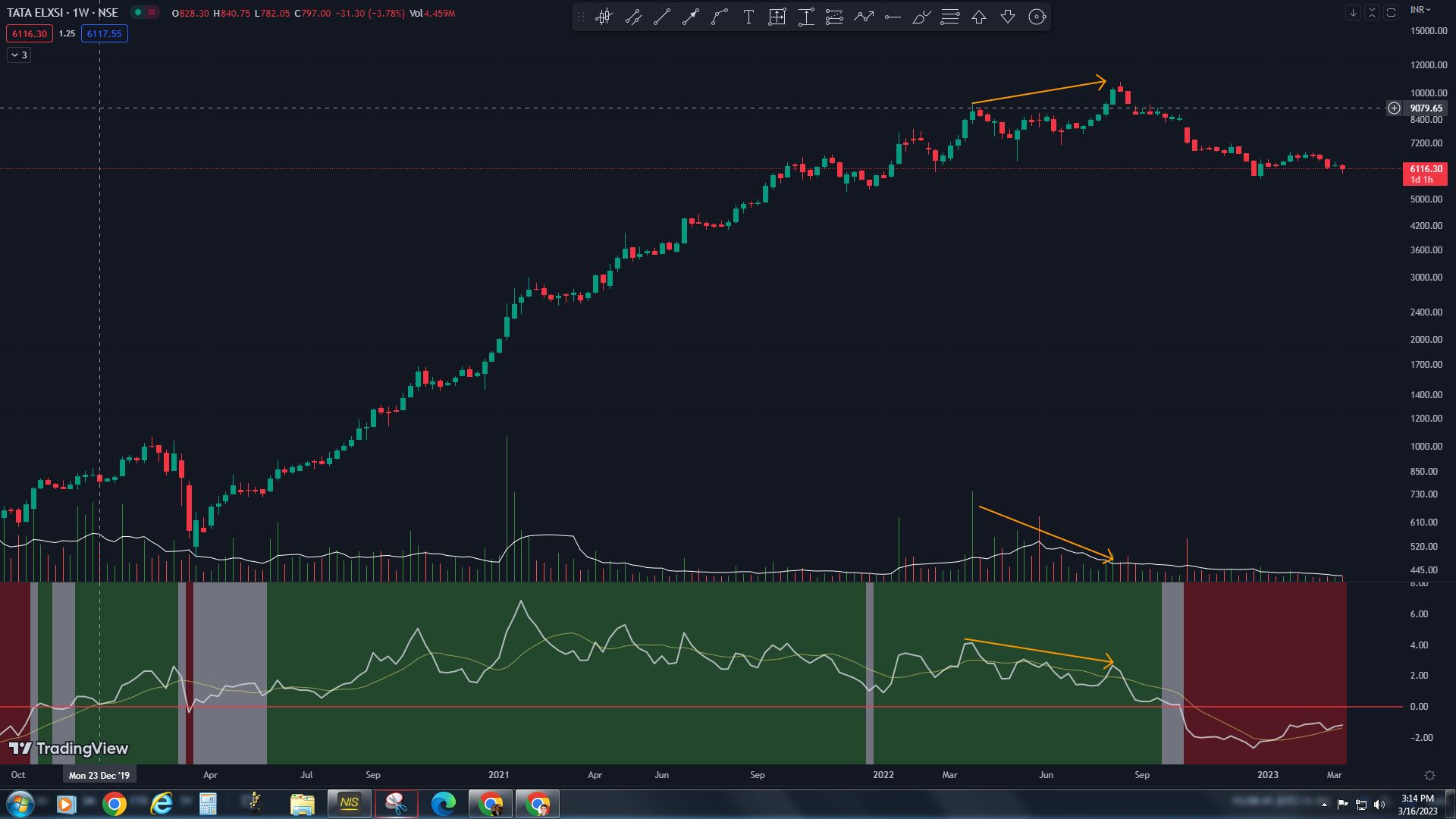Click the volume speaker icon in system tray

[x=1379, y=805]
